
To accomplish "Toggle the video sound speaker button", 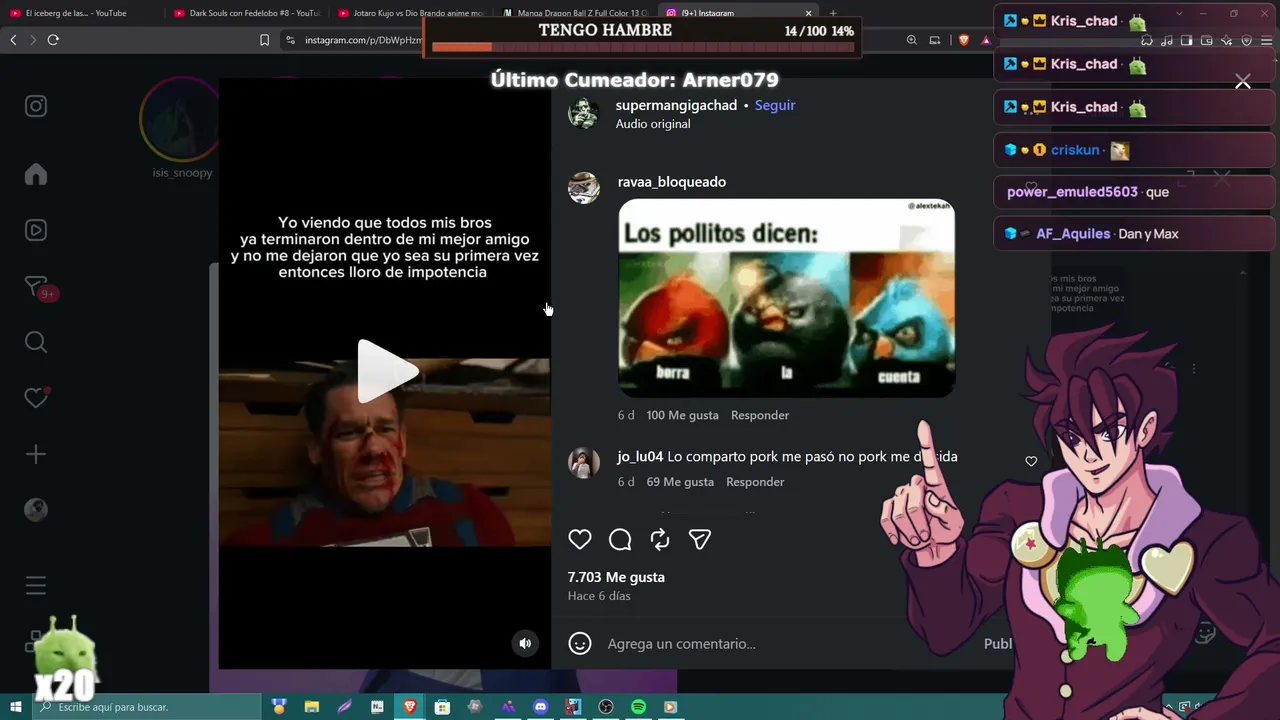I will point(525,643).
